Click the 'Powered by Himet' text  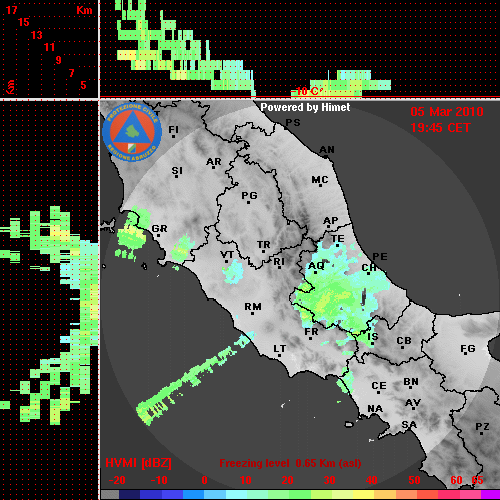(305, 107)
